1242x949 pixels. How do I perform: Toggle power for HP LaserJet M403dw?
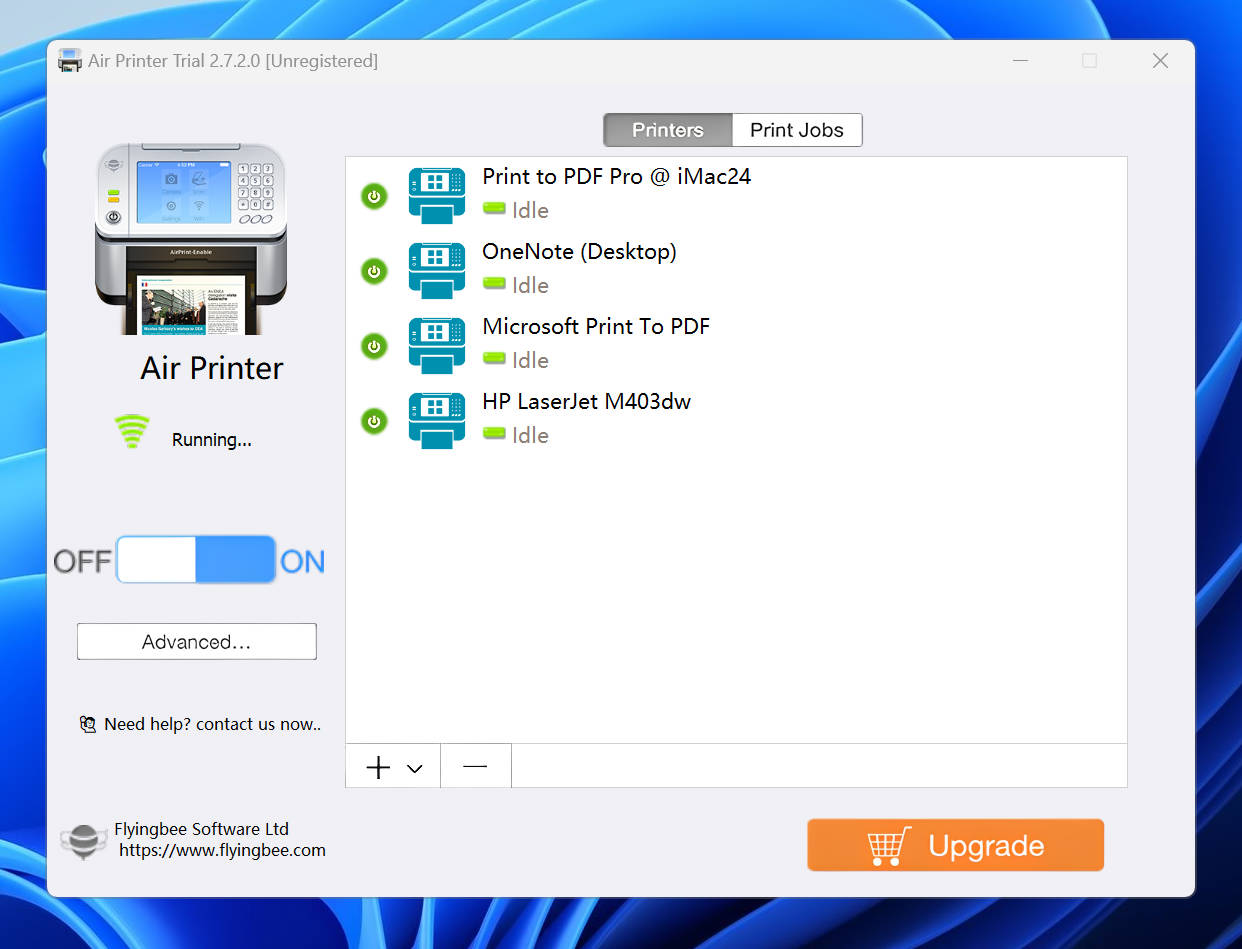(x=374, y=421)
